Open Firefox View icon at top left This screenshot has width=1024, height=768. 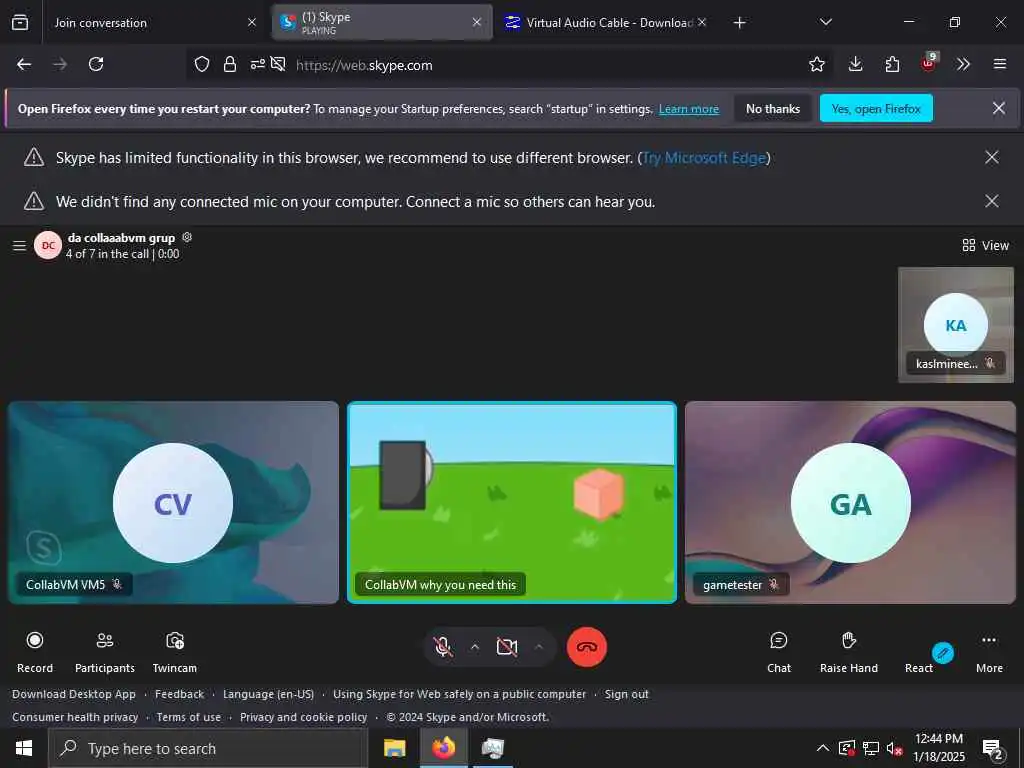20,22
